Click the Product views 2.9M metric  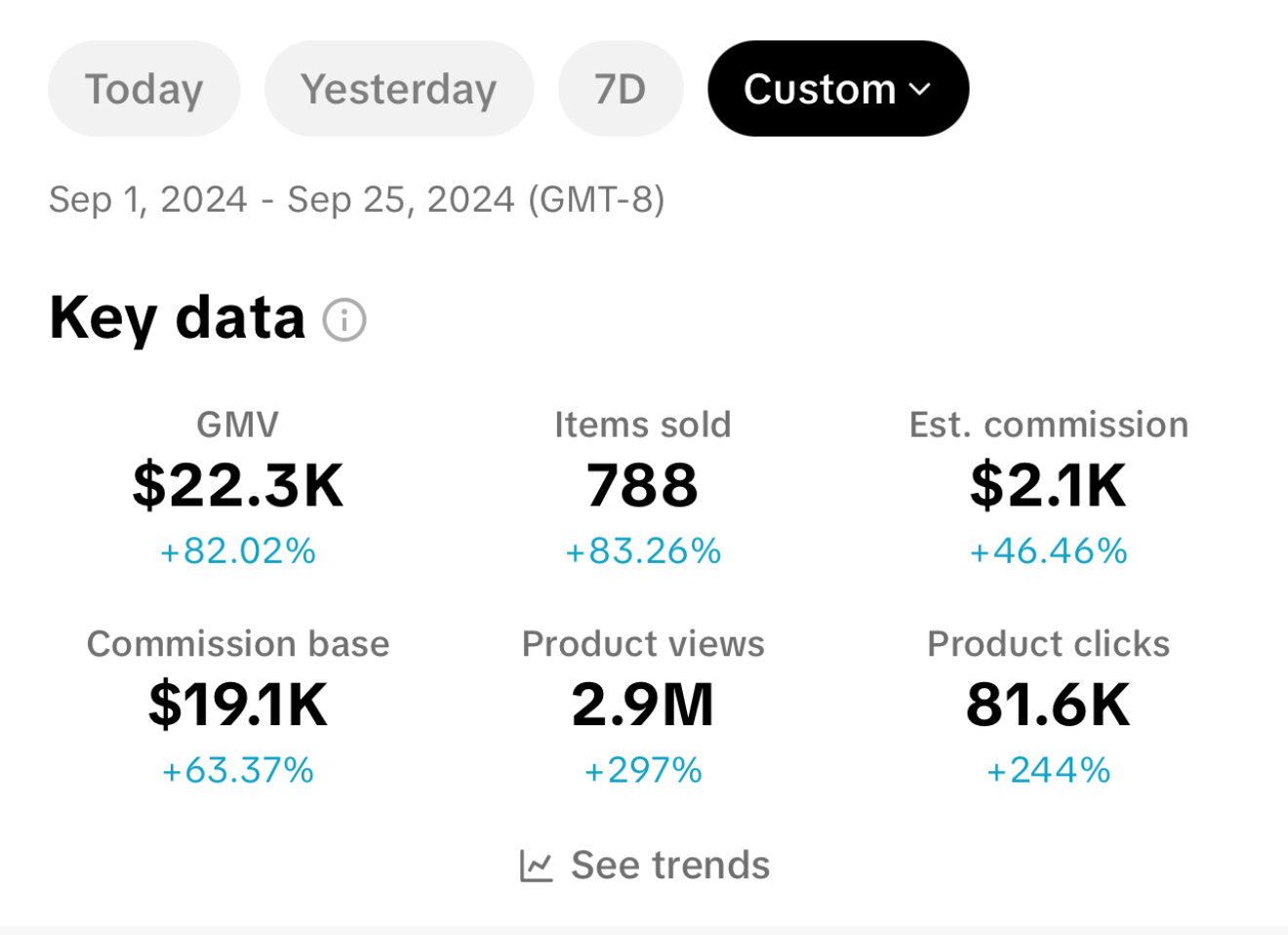[x=642, y=705]
